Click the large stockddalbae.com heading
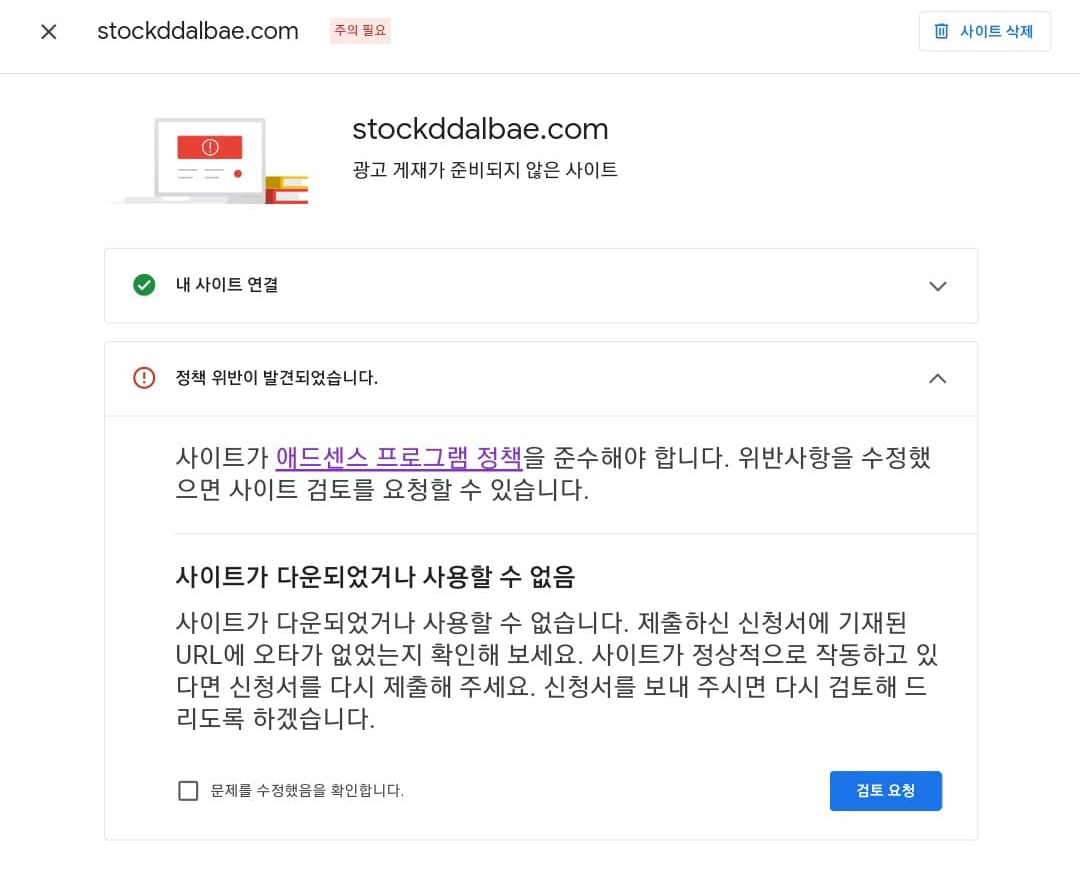This screenshot has height=873, width=1080. point(481,129)
